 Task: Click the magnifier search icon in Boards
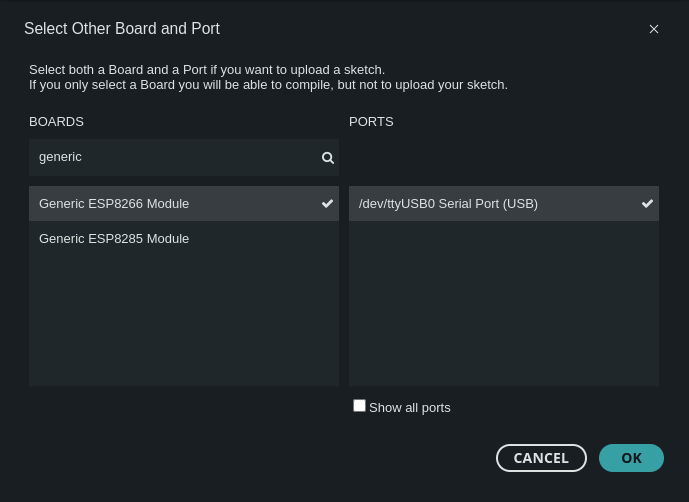[x=328, y=158]
